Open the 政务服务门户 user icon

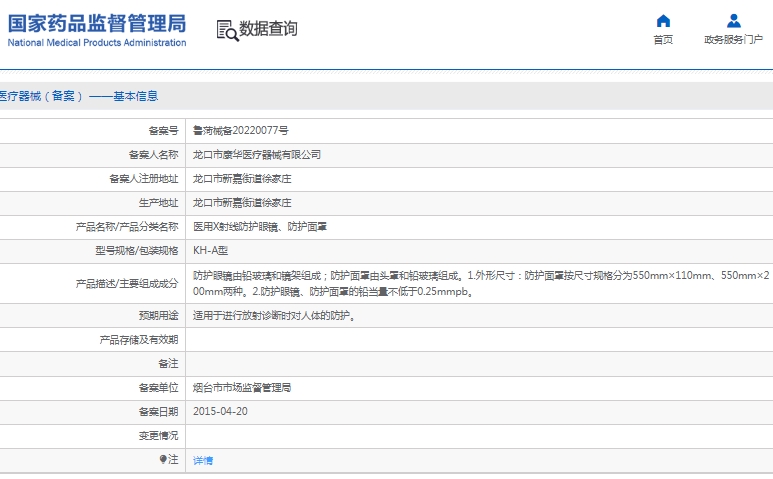click(x=734, y=21)
